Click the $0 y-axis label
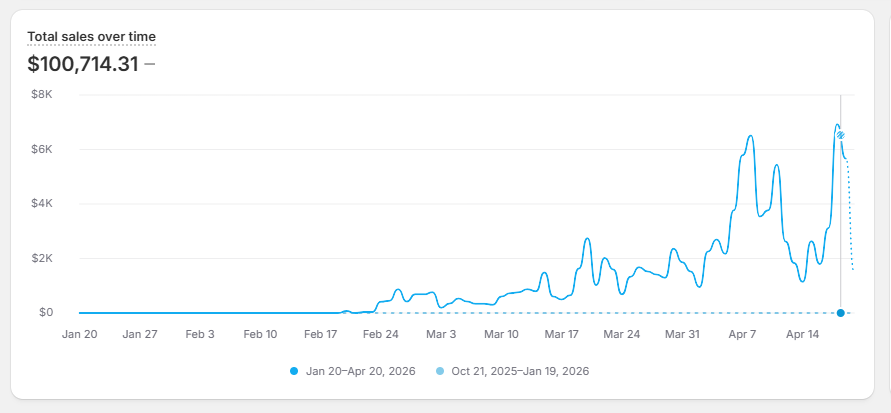This screenshot has height=413, width=891. click(45, 312)
